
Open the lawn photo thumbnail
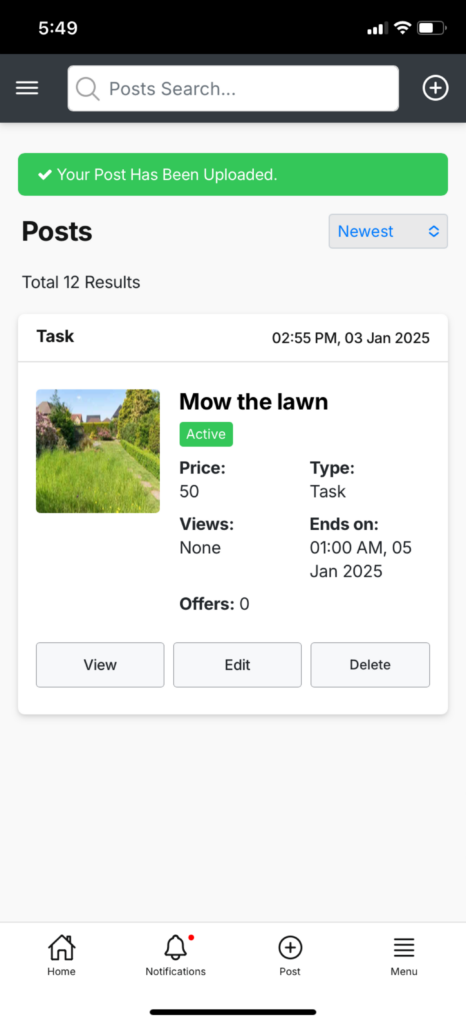(x=98, y=451)
